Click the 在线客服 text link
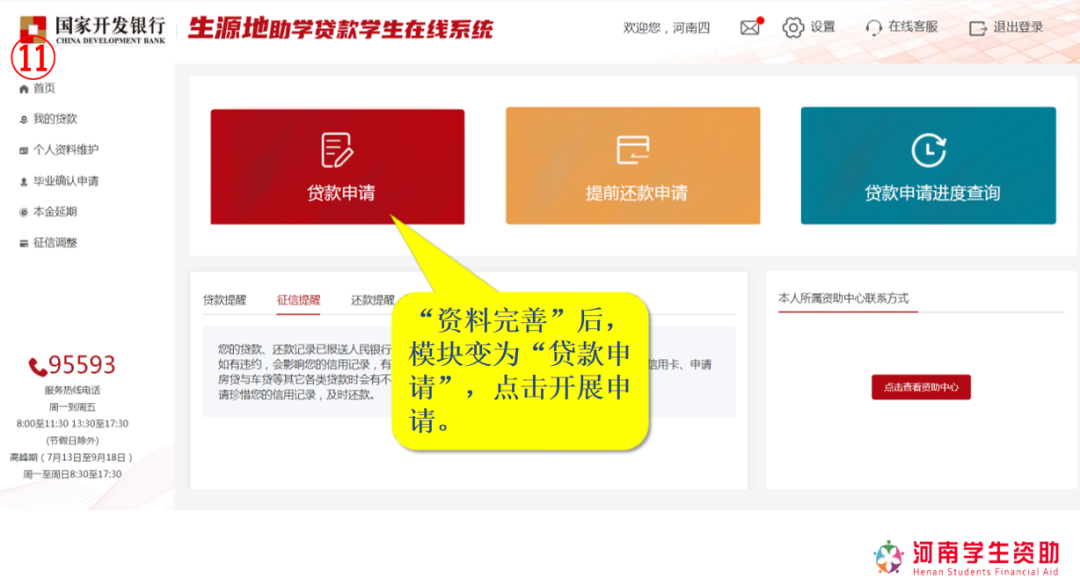Screen dimensions: 1080x578 [x=913, y=27]
